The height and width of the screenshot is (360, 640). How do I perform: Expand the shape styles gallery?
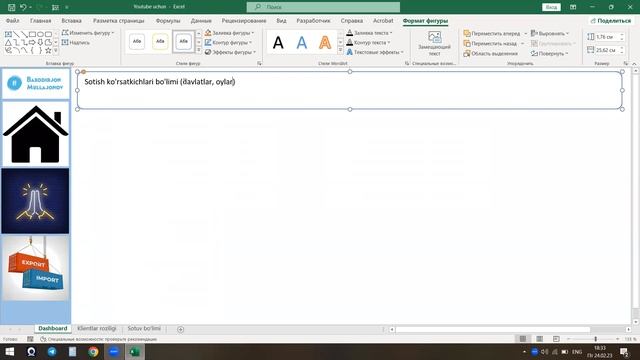[199, 50]
